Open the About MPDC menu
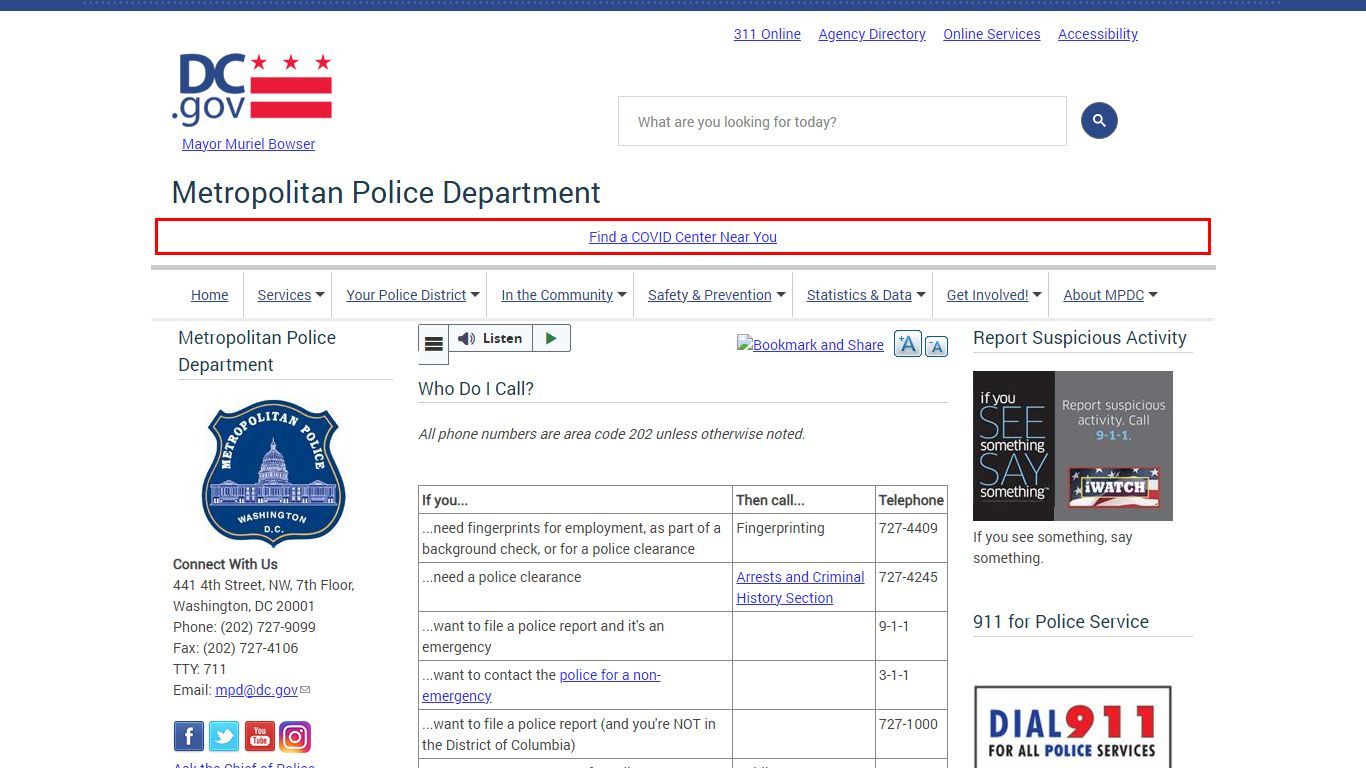This screenshot has width=1366, height=768. [1104, 295]
